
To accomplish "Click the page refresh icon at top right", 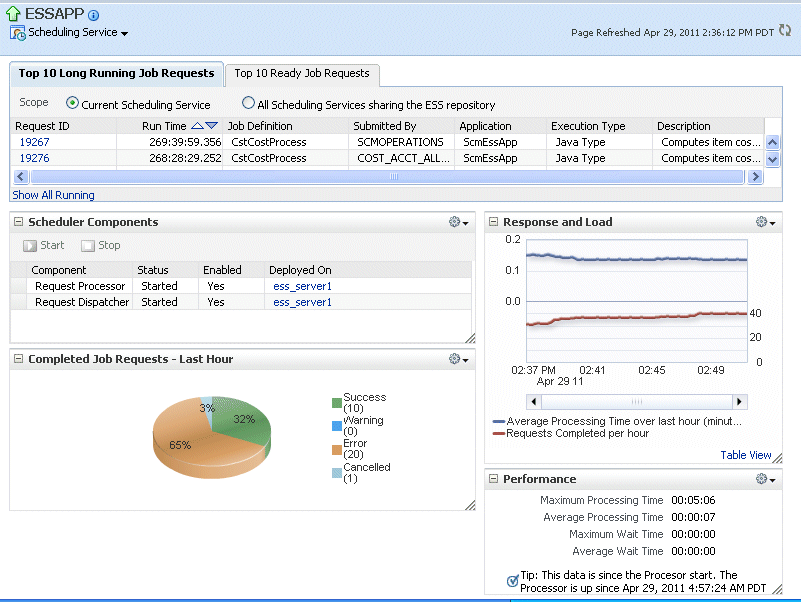I will (x=784, y=32).
